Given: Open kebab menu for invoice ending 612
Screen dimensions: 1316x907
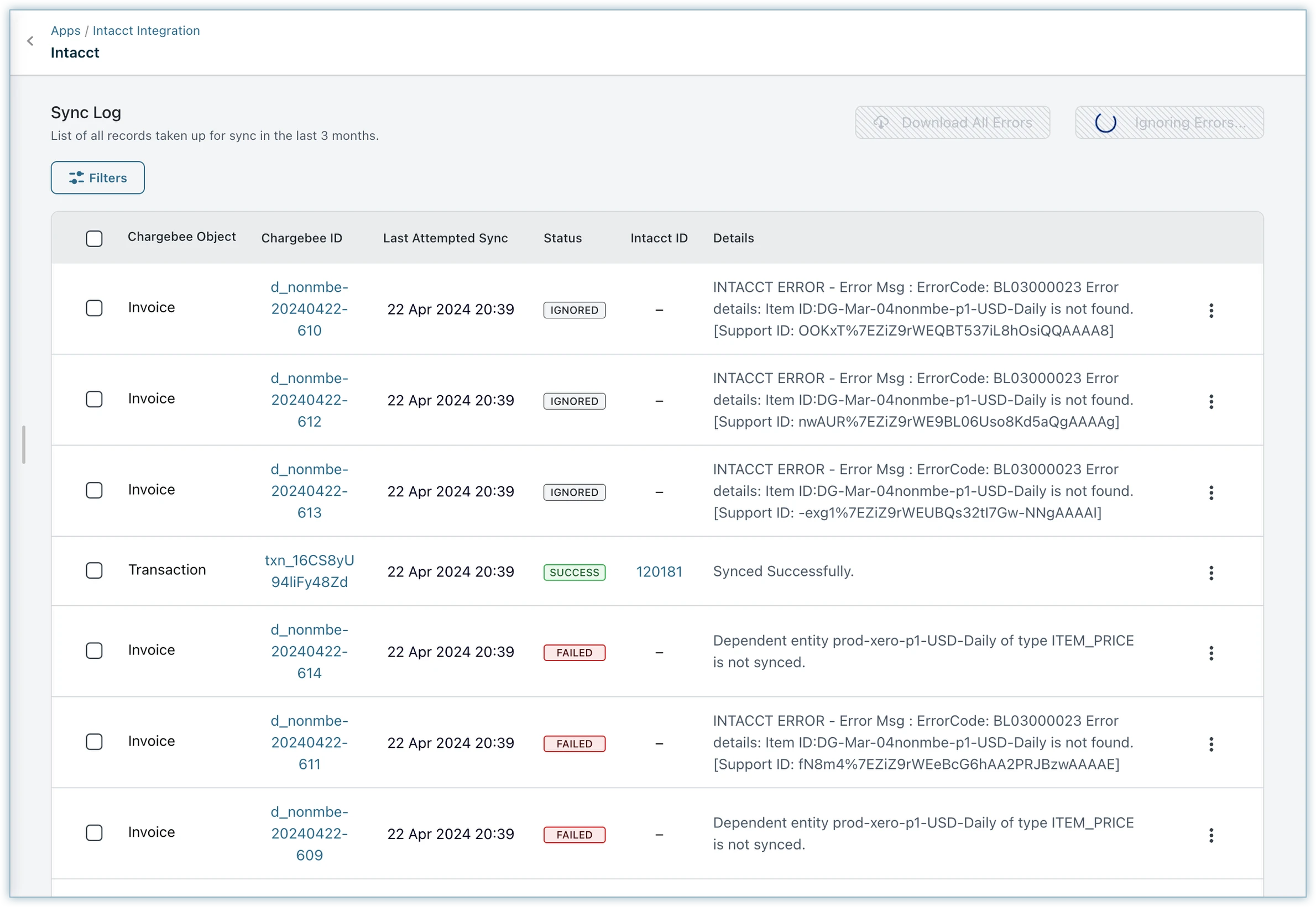Looking at the screenshot, I should [1211, 402].
